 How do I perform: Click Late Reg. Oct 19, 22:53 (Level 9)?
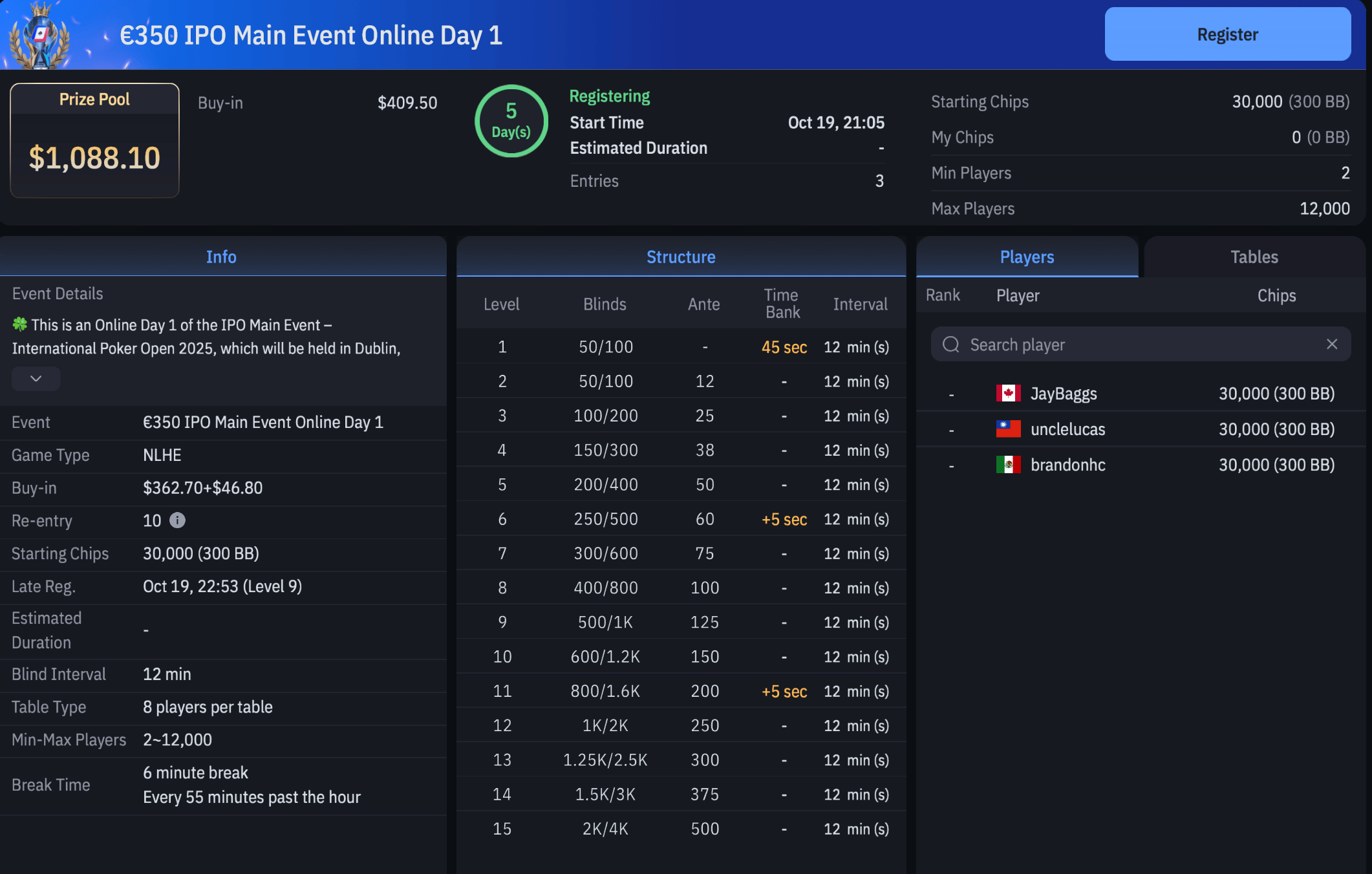222,586
